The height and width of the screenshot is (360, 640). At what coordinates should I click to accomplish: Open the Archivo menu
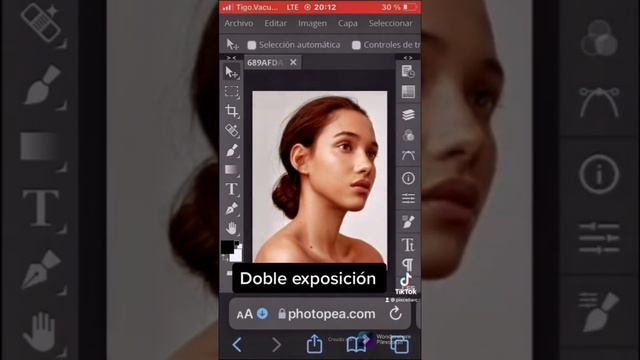238,23
